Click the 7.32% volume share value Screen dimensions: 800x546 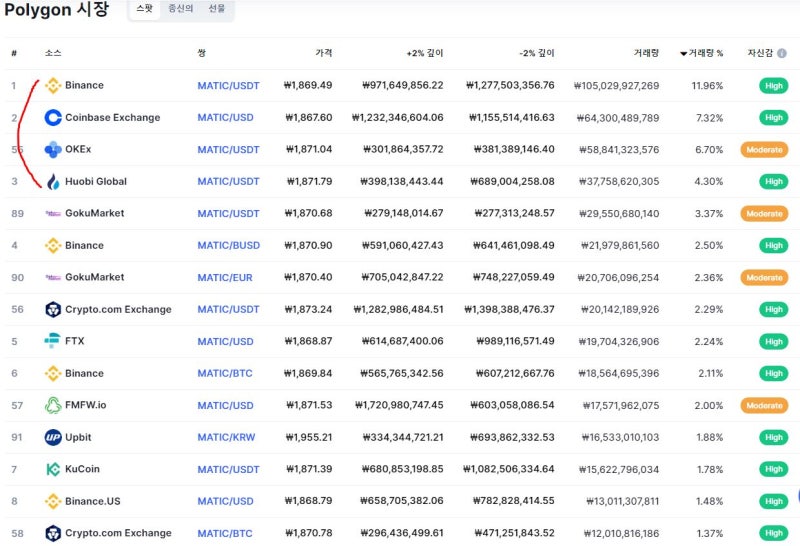709,118
